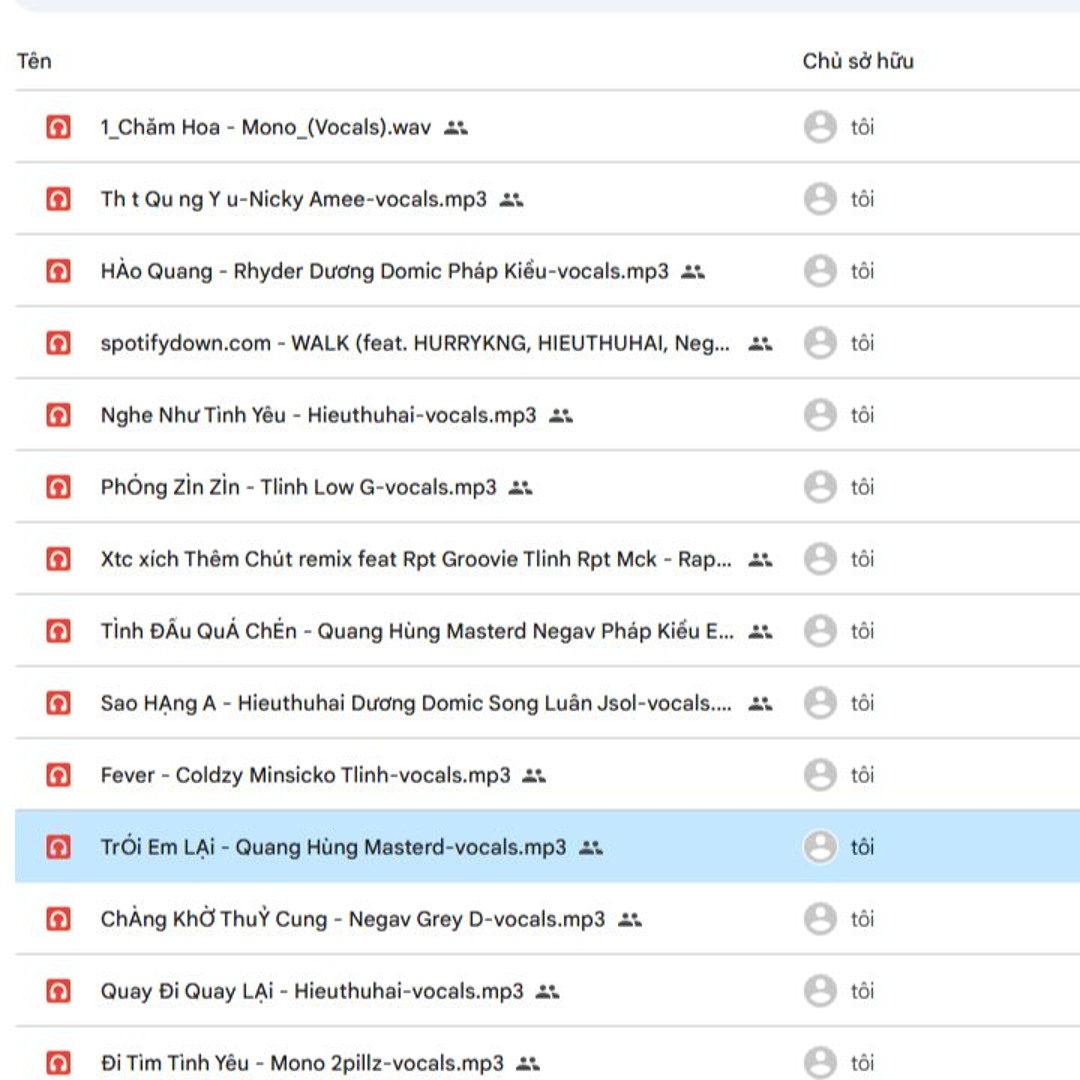This screenshot has height=1080, width=1080.
Task: Click audio file icon for 1_Chăm Hoa
Action: tap(59, 127)
